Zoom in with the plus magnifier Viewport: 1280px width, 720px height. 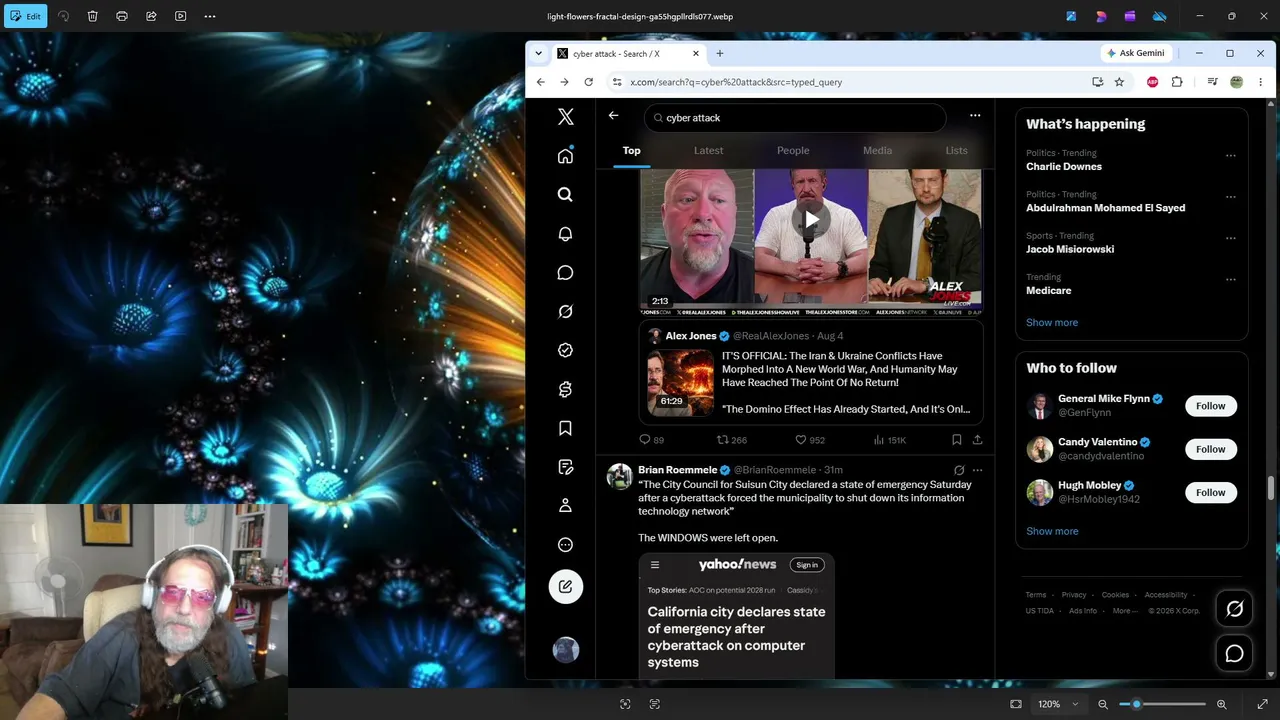tap(1222, 704)
